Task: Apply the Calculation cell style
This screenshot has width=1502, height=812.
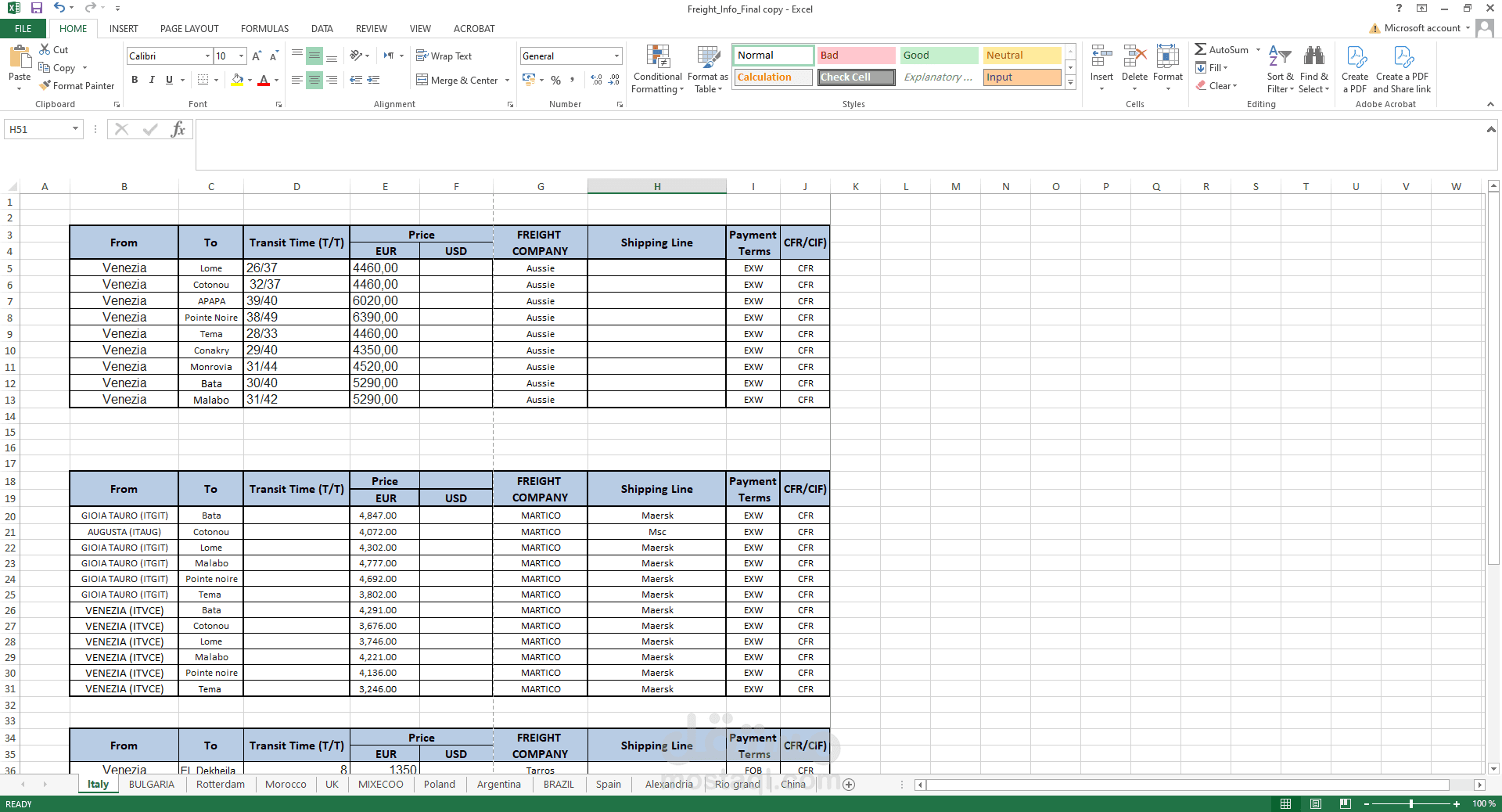Action: click(774, 77)
